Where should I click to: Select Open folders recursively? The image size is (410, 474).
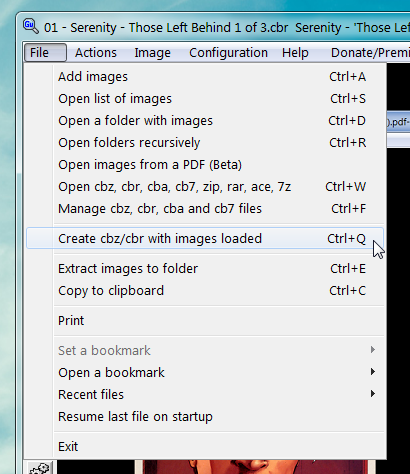(x=205, y=143)
